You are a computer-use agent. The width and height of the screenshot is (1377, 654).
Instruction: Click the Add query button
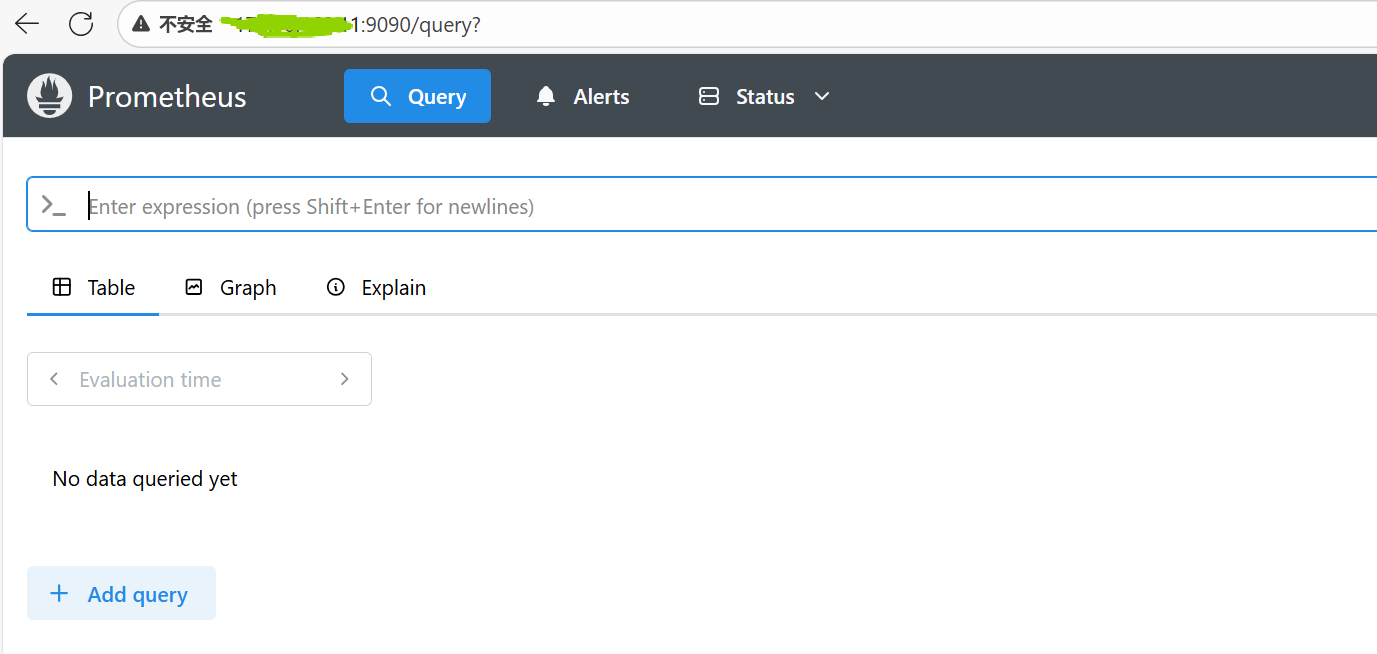(121, 593)
